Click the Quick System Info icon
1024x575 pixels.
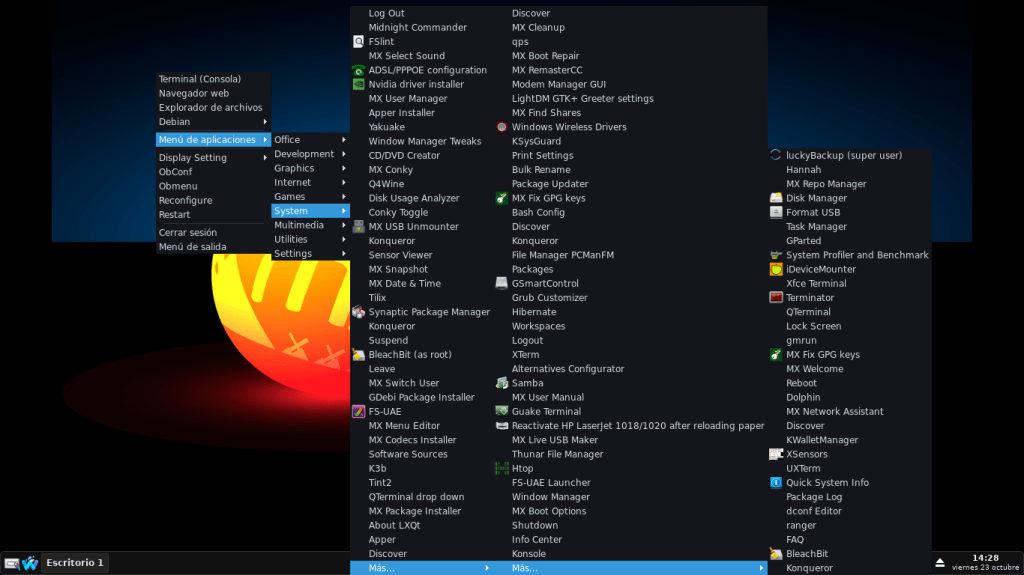[776, 482]
